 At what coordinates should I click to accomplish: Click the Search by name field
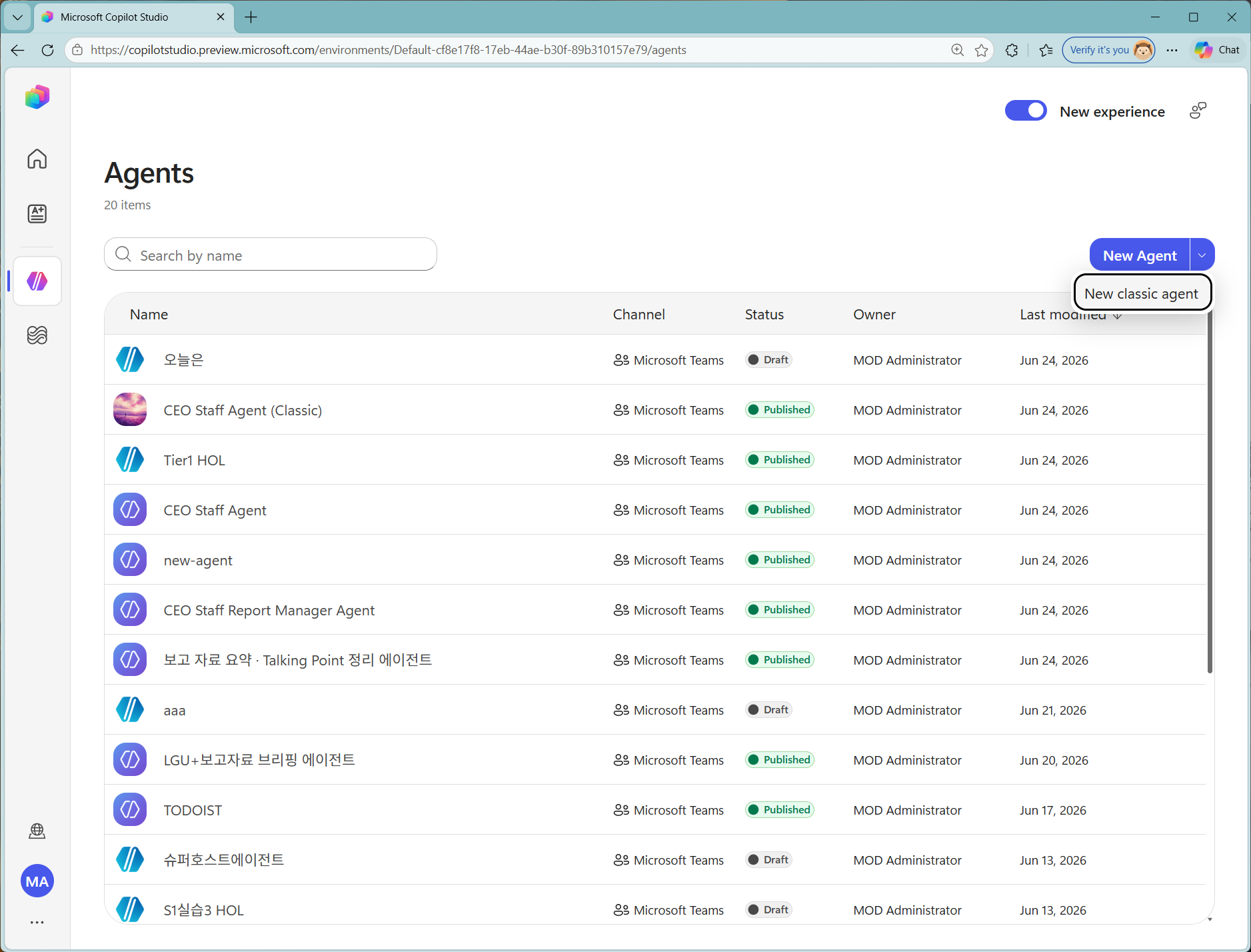[x=271, y=255]
